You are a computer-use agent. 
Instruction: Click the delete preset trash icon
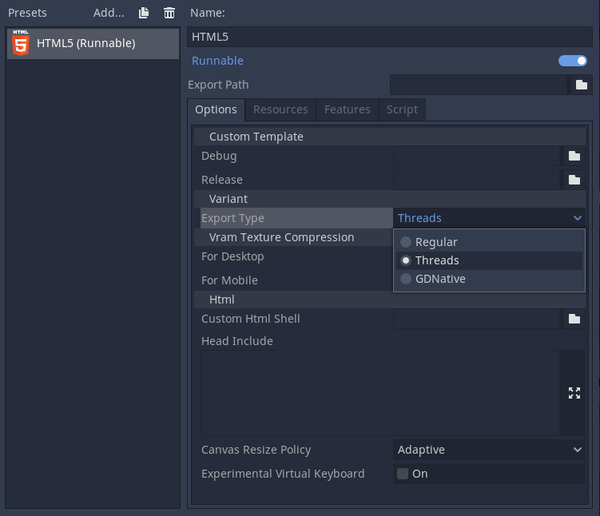pos(169,13)
